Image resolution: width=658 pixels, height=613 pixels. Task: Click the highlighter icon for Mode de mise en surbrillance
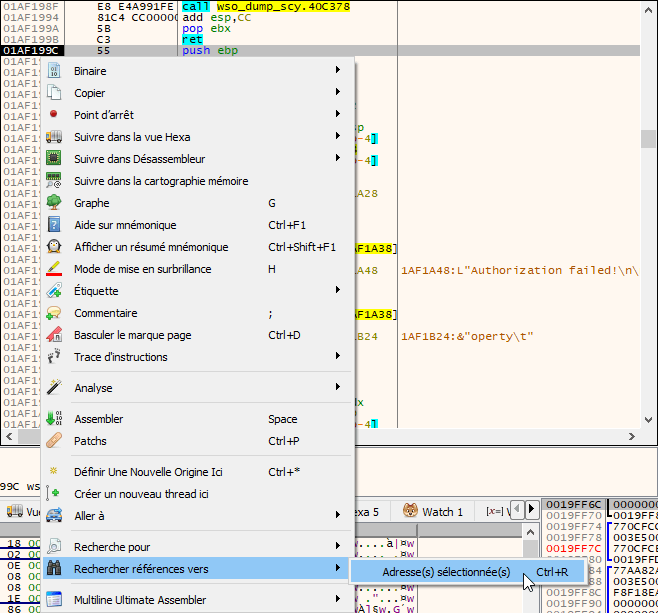(x=55, y=269)
